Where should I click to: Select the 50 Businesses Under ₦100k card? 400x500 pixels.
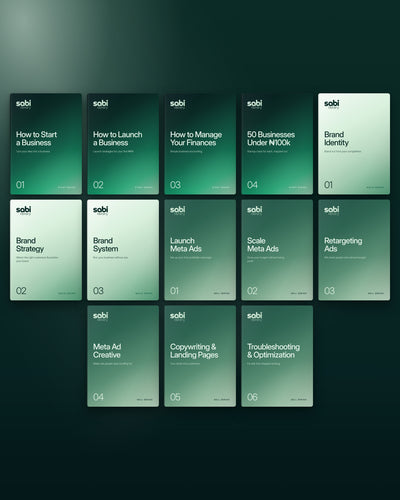pyautogui.click(x=277, y=144)
